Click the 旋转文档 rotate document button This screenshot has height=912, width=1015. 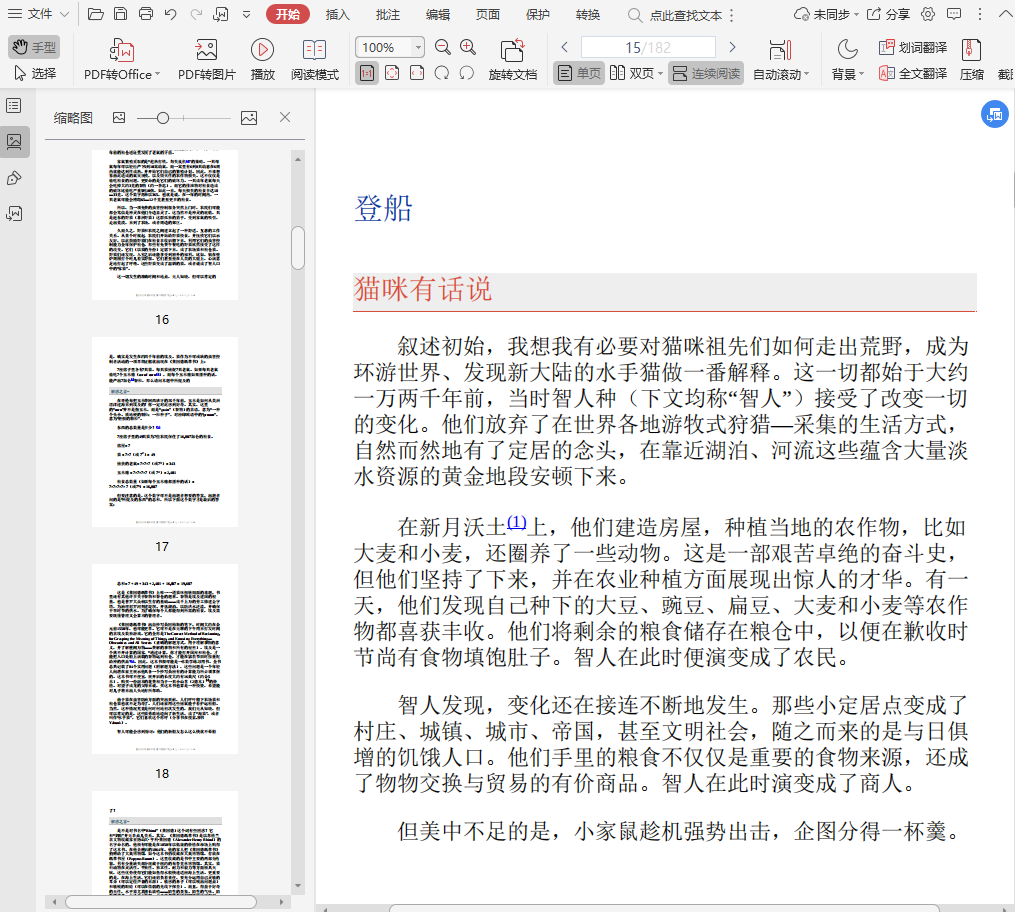(513, 60)
